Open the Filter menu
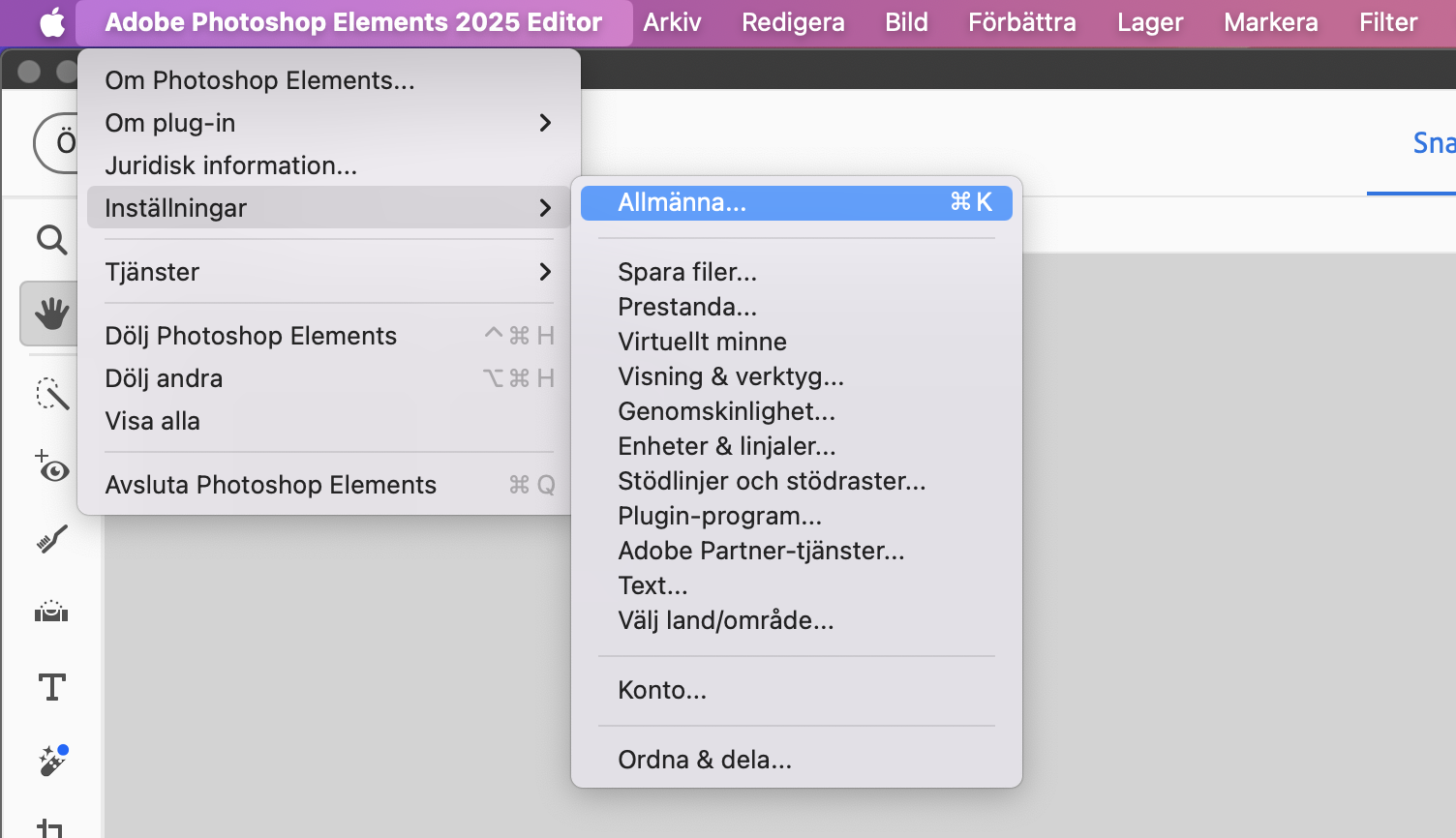Image resolution: width=1456 pixels, height=838 pixels. point(1388,22)
